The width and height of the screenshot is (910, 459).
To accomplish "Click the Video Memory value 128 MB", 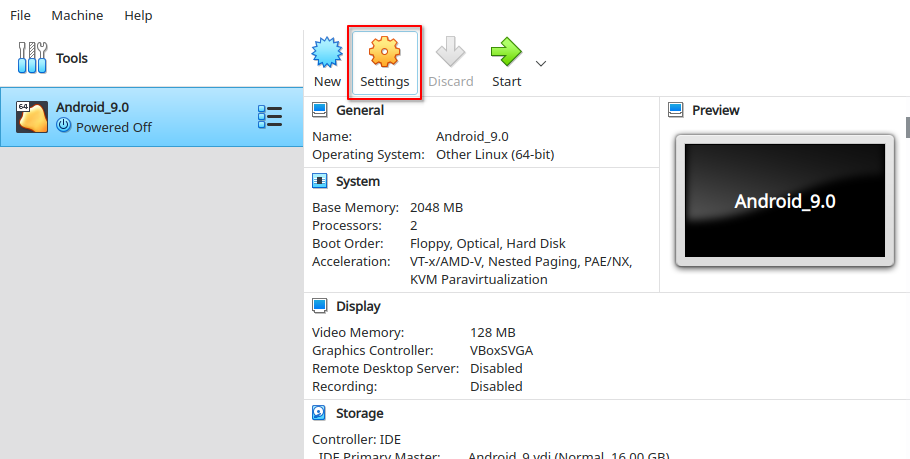I will pos(493,332).
